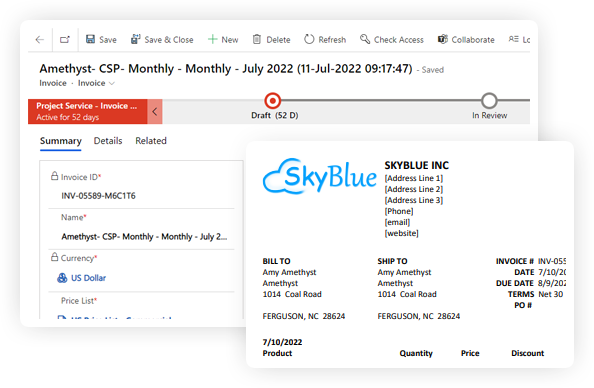This screenshot has height=388, width=594.
Task: Open Check Access
Action: [392, 39]
